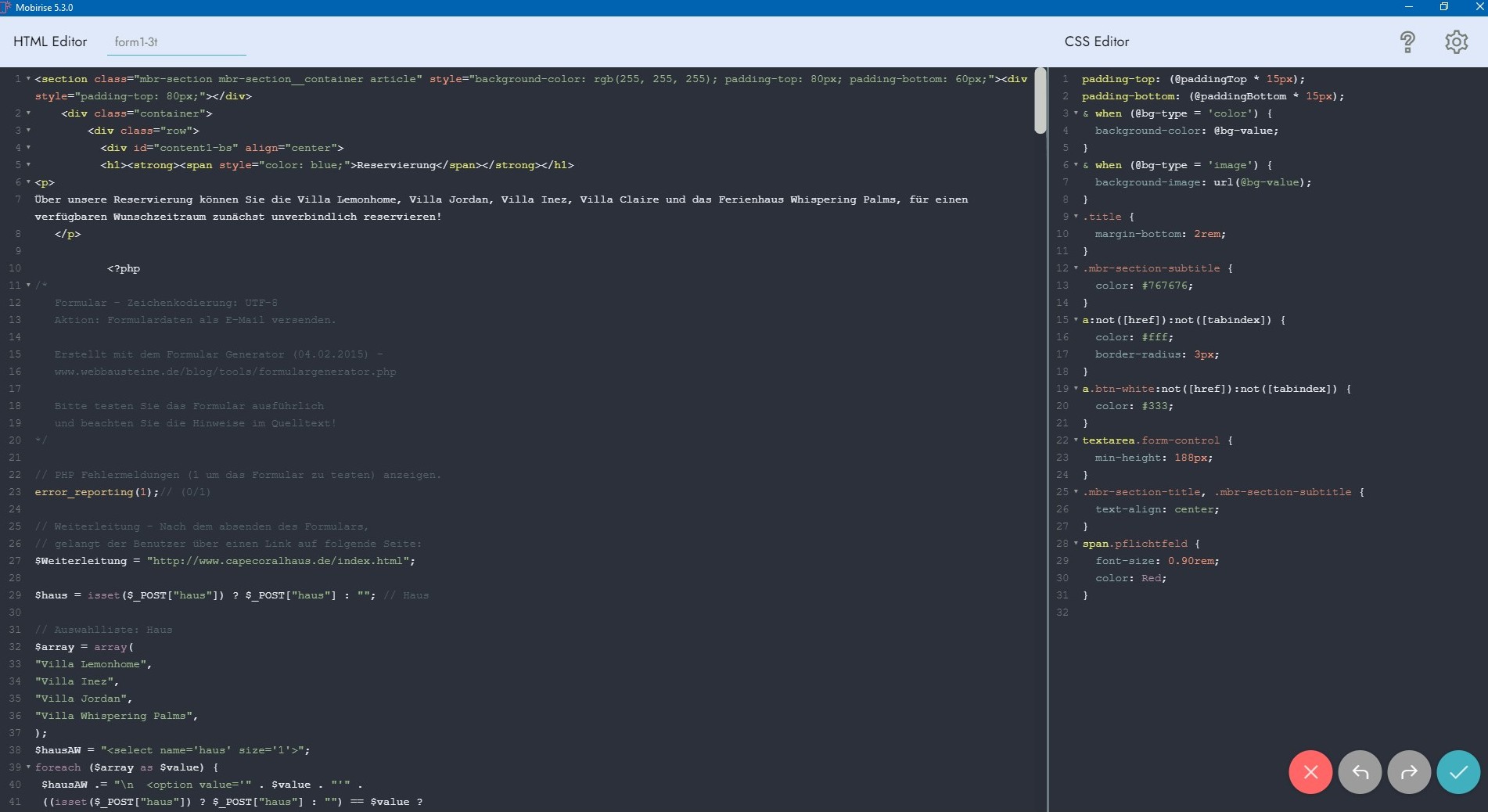
Task: Click the redo arrow button
Action: pos(1409,772)
